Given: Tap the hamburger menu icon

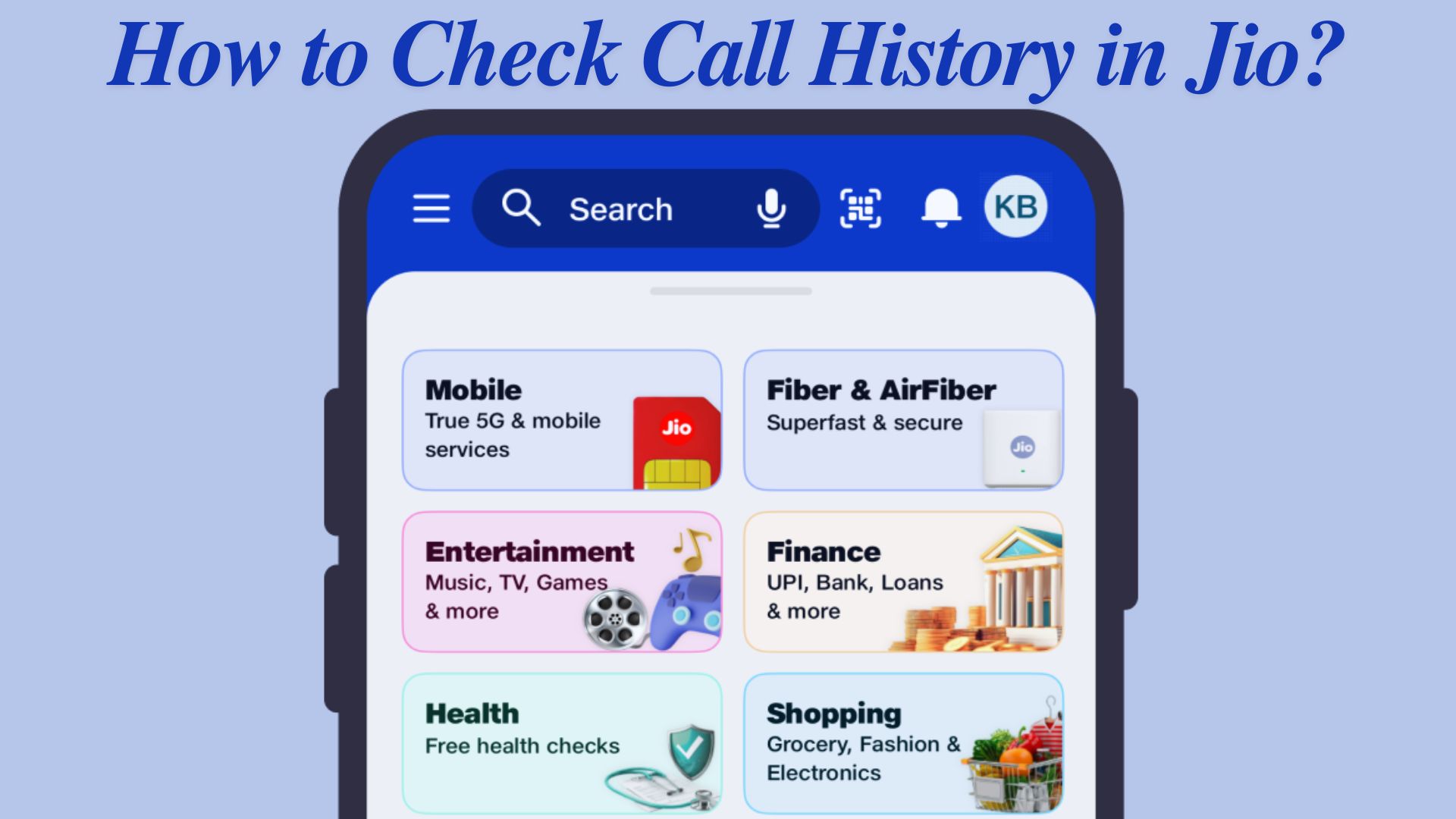Looking at the screenshot, I should click(x=431, y=208).
